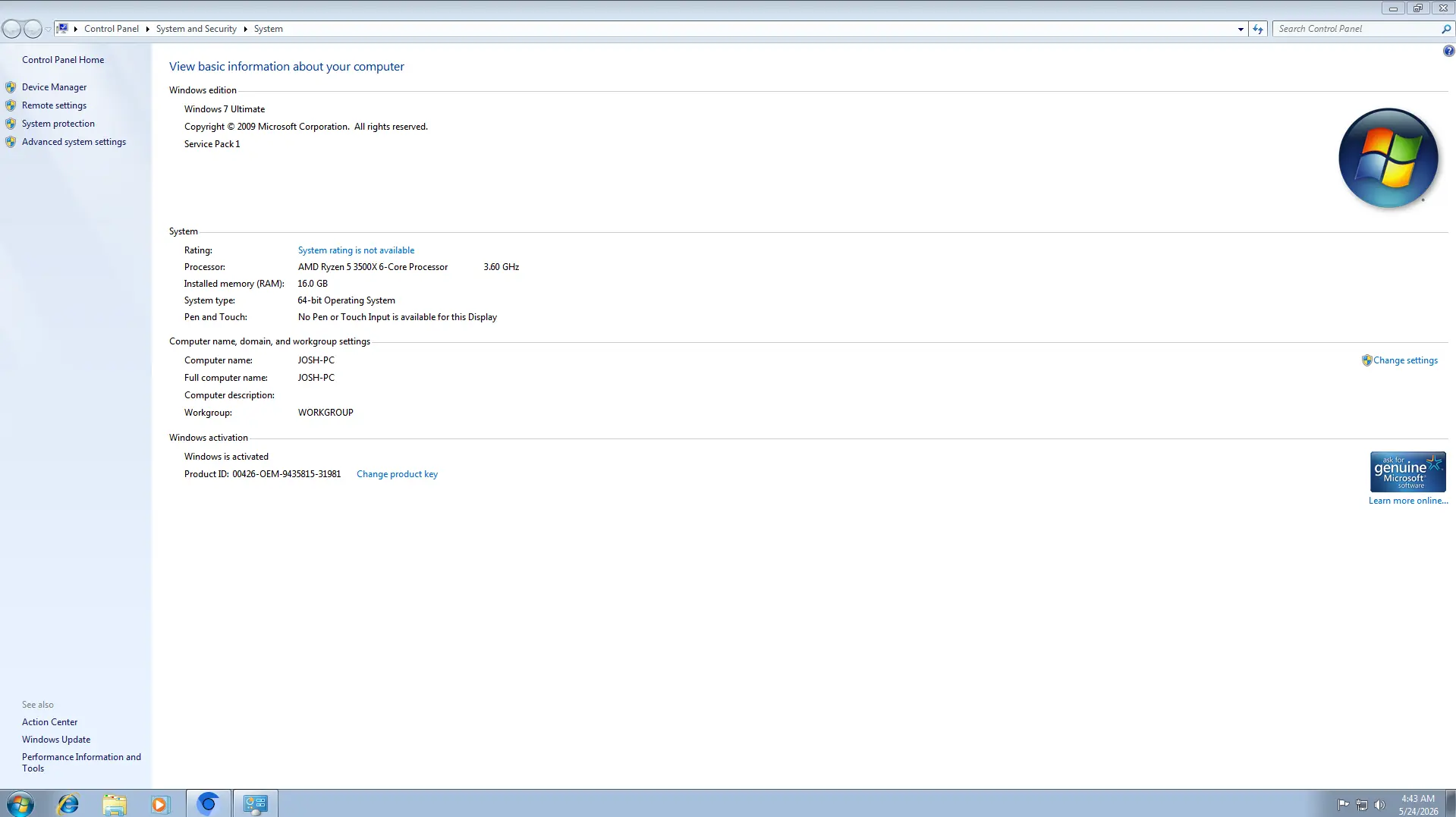This screenshot has width=1456, height=817.
Task: Expand the arrow before Control Panel breadcrumb
Action: click(x=76, y=29)
